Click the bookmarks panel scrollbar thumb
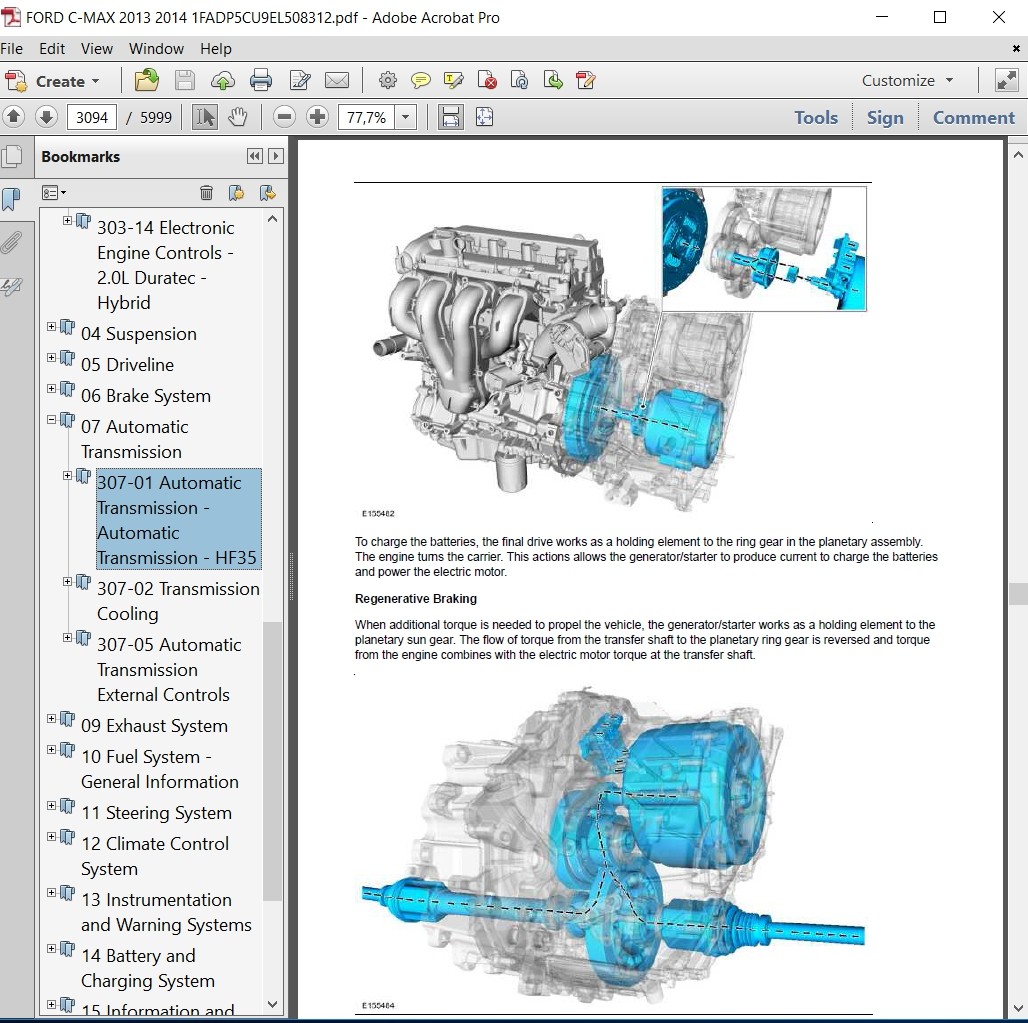Viewport: 1028px width, 1023px height. [x=272, y=761]
